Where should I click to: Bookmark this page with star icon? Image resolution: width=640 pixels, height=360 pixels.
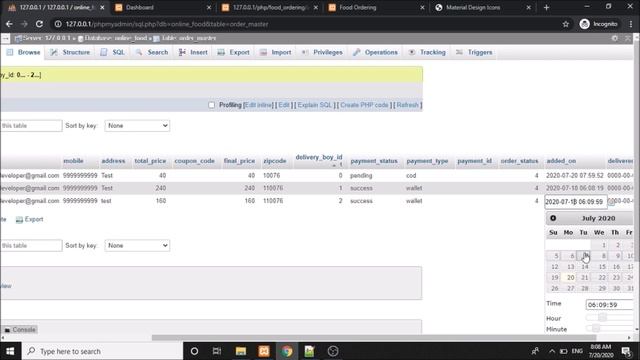click(566, 24)
